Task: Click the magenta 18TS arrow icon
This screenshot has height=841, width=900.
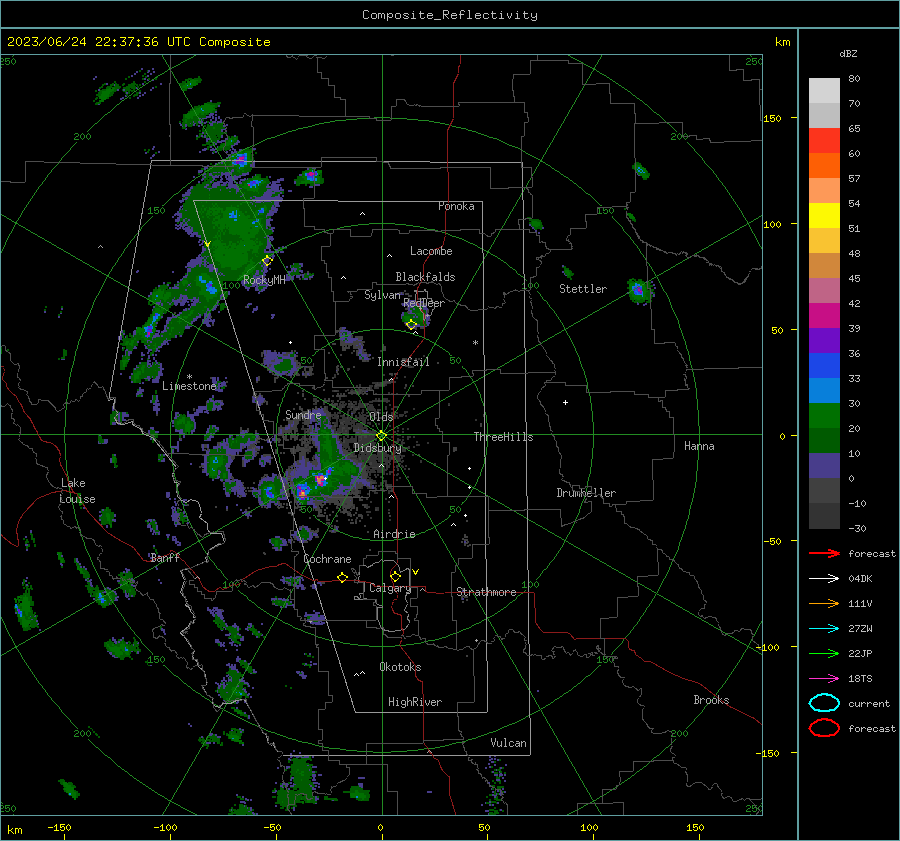Action: [x=824, y=679]
